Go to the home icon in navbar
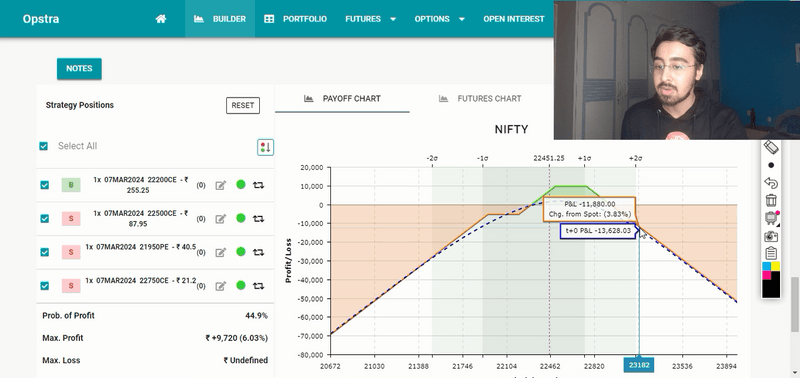Image resolution: width=800 pixels, height=378 pixels. click(161, 19)
